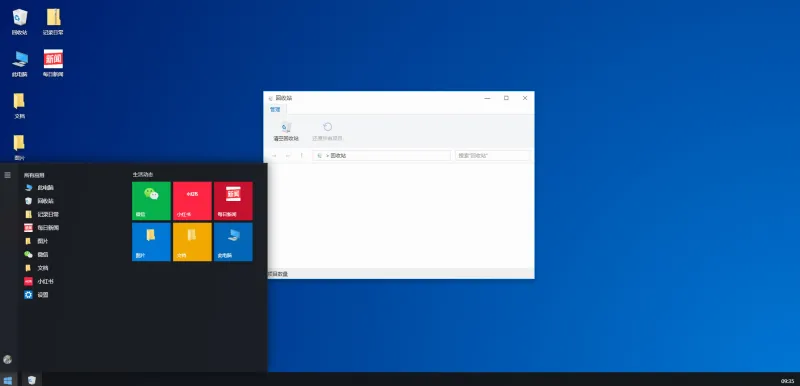
Task: Click the taskbar clock
Action: coord(787,381)
